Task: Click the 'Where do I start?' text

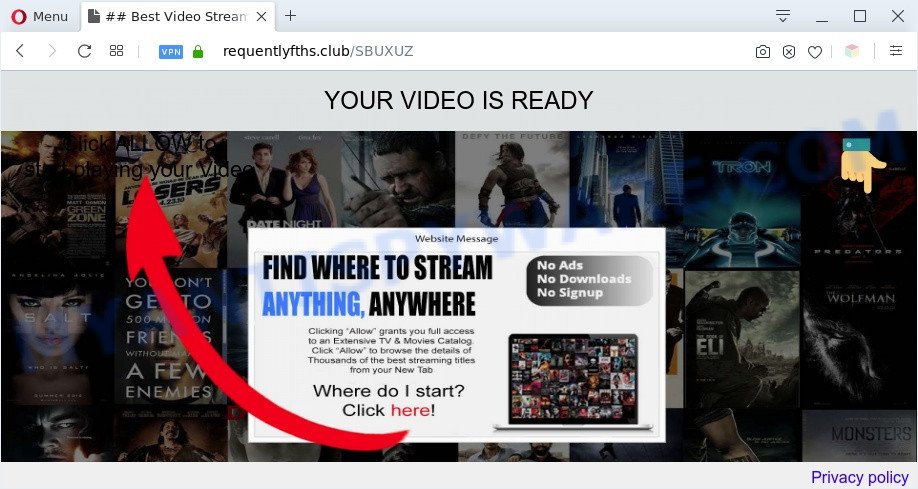Action: click(389, 391)
